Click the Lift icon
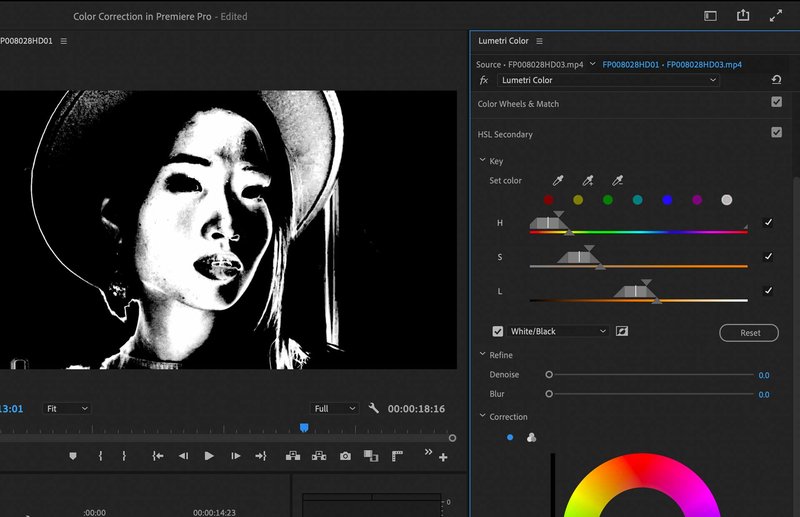The width and height of the screenshot is (800, 517). tap(293, 456)
